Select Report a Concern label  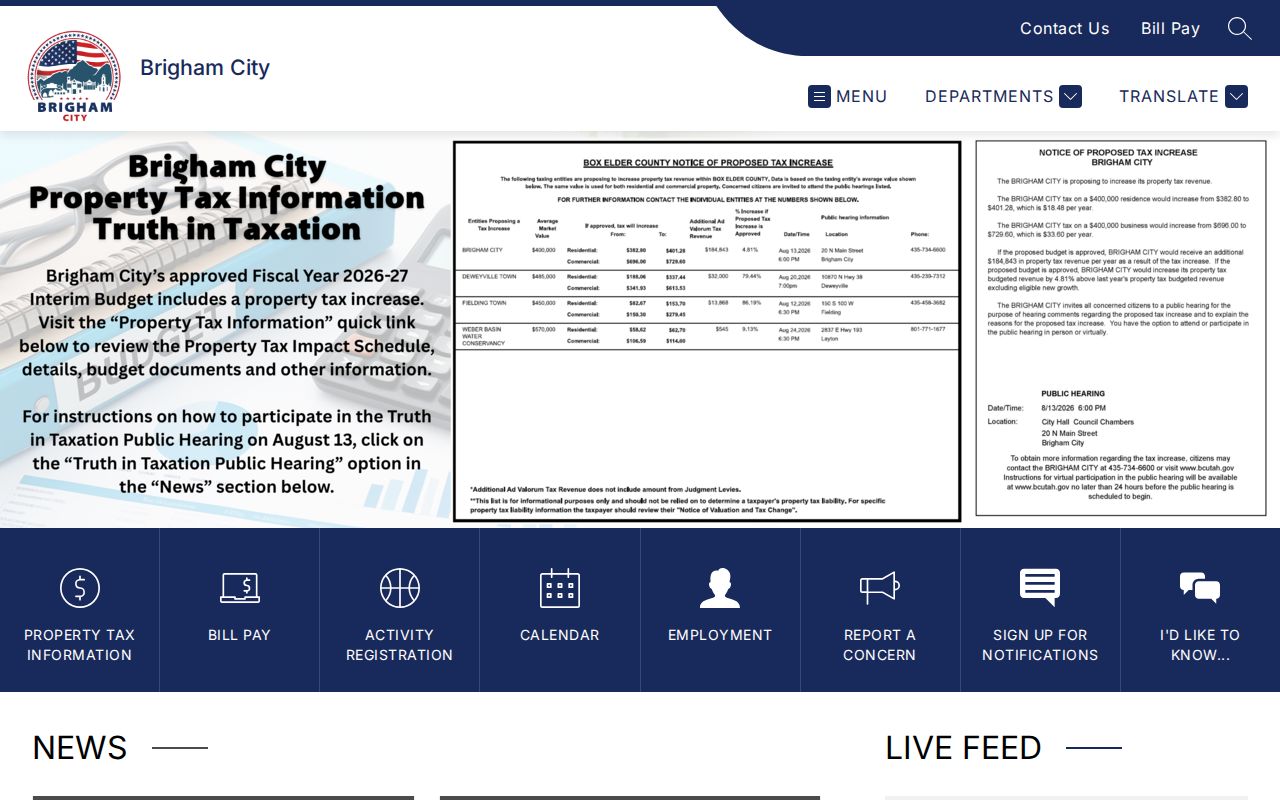[x=880, y=645]
